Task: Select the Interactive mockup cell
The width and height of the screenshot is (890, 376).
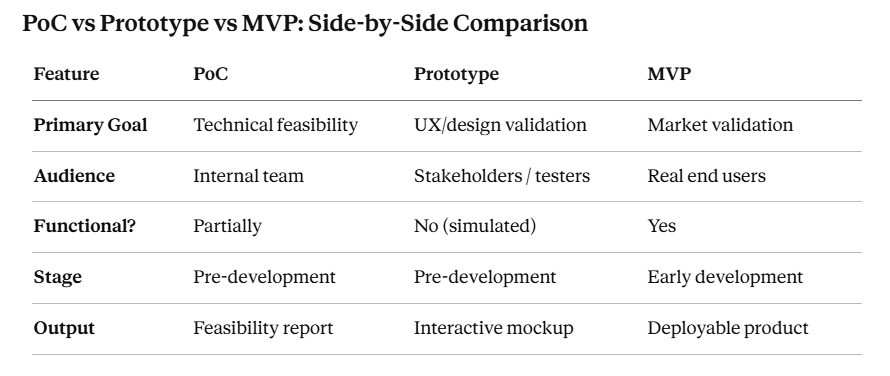Action: 494,328
